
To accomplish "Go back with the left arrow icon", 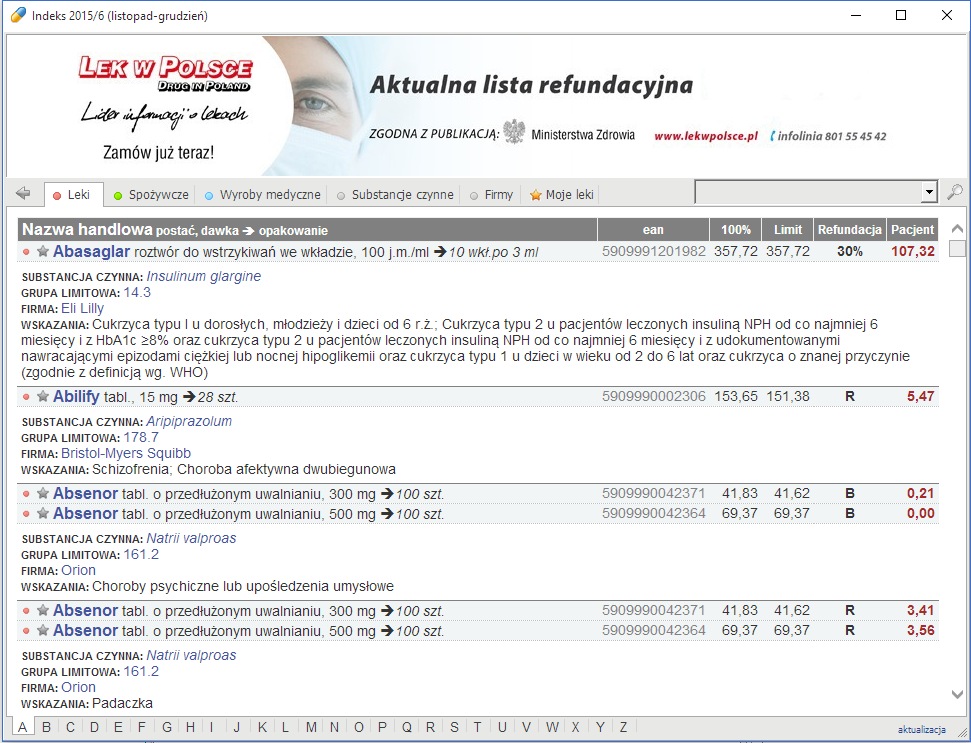I will [23, 193].
